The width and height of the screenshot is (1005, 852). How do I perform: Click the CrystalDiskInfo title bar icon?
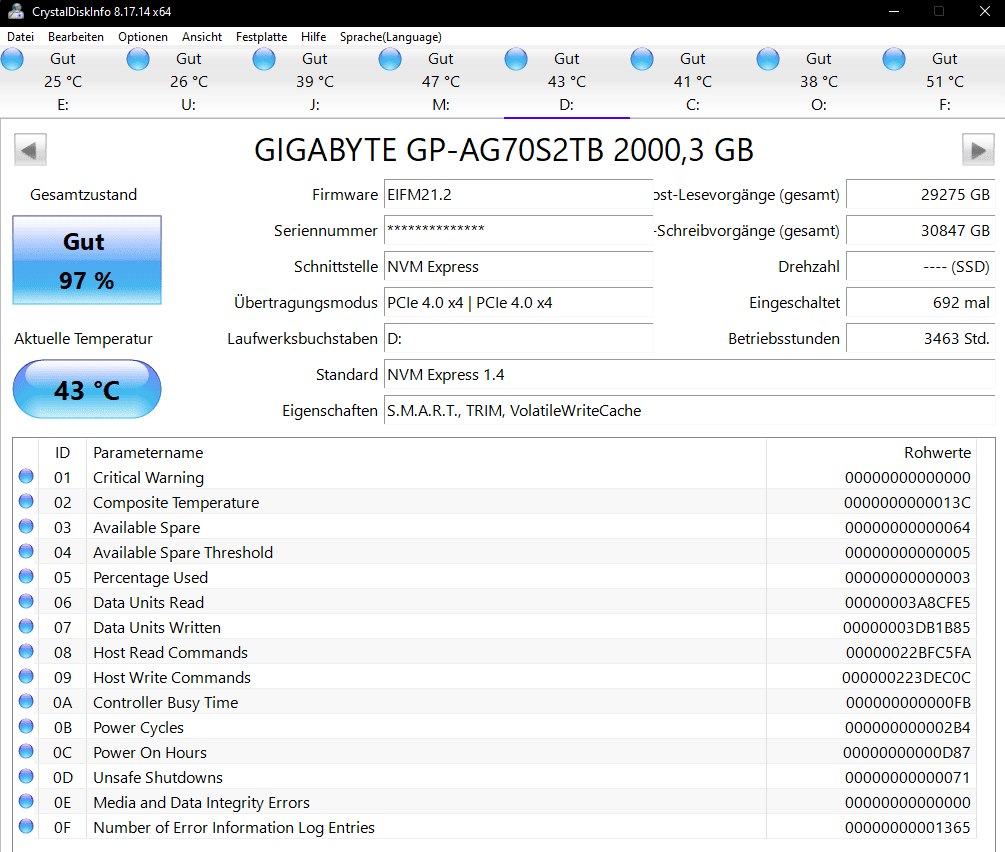click(x=15, y=12)
